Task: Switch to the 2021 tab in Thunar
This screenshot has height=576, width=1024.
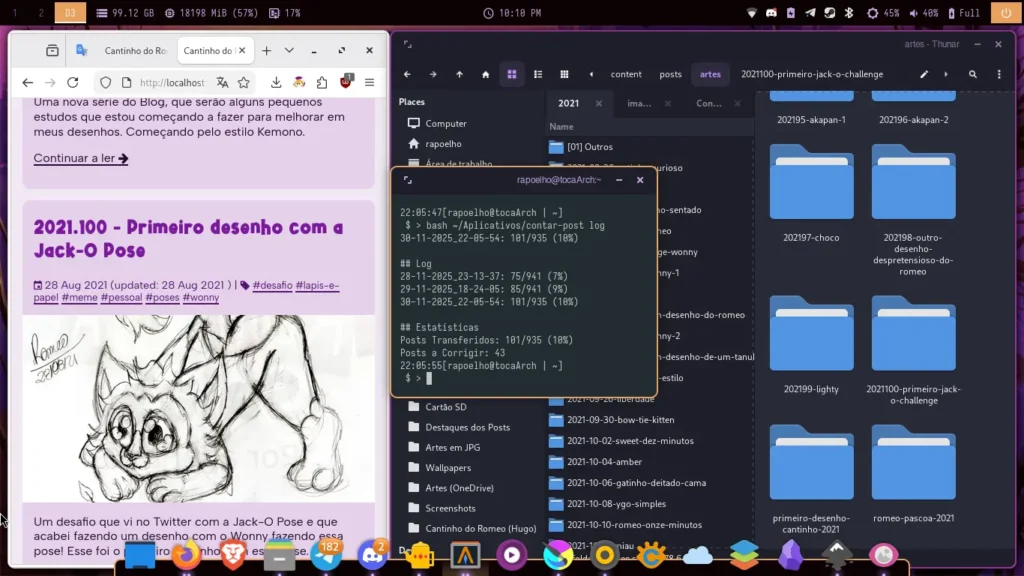Action: pos(569,103)
